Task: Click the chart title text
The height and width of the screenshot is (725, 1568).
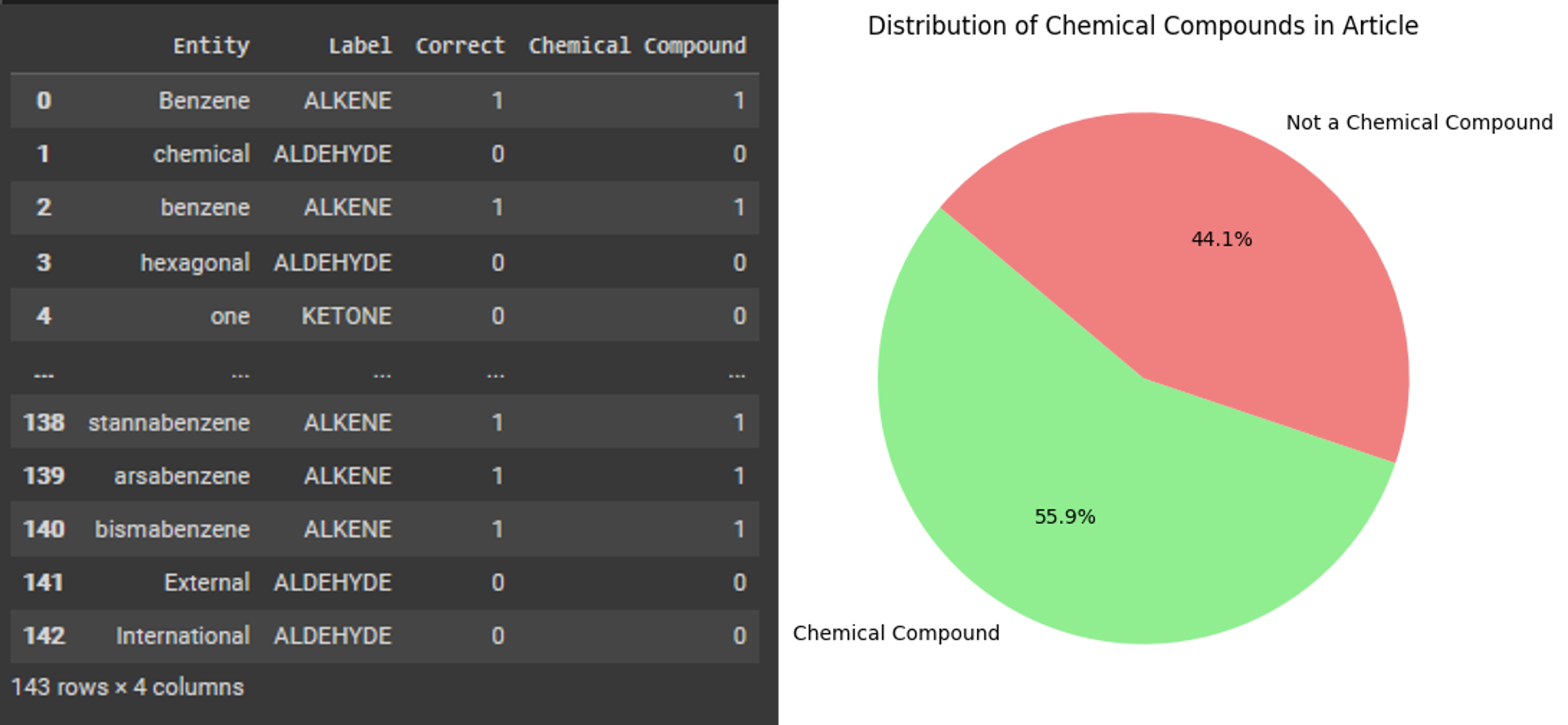Action: click(1142, 26)
